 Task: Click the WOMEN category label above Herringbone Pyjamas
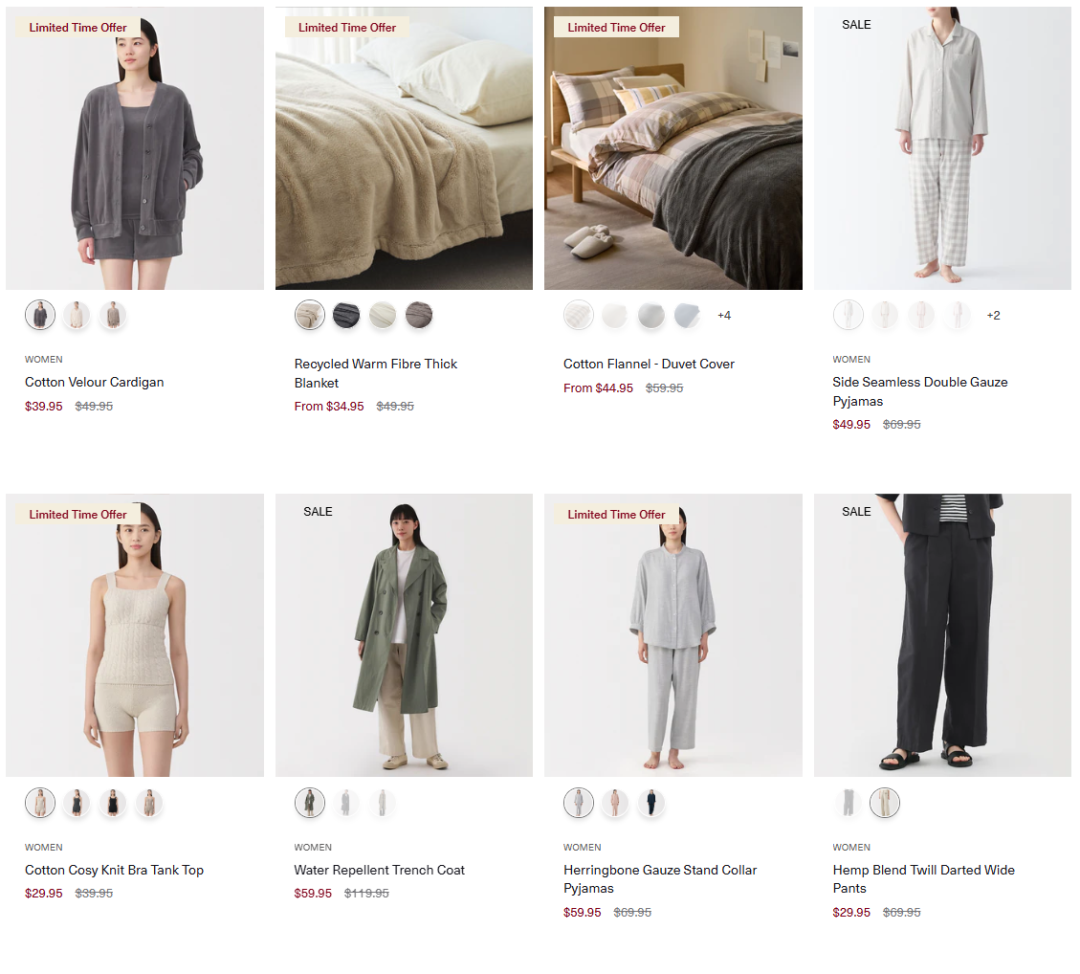582,847
